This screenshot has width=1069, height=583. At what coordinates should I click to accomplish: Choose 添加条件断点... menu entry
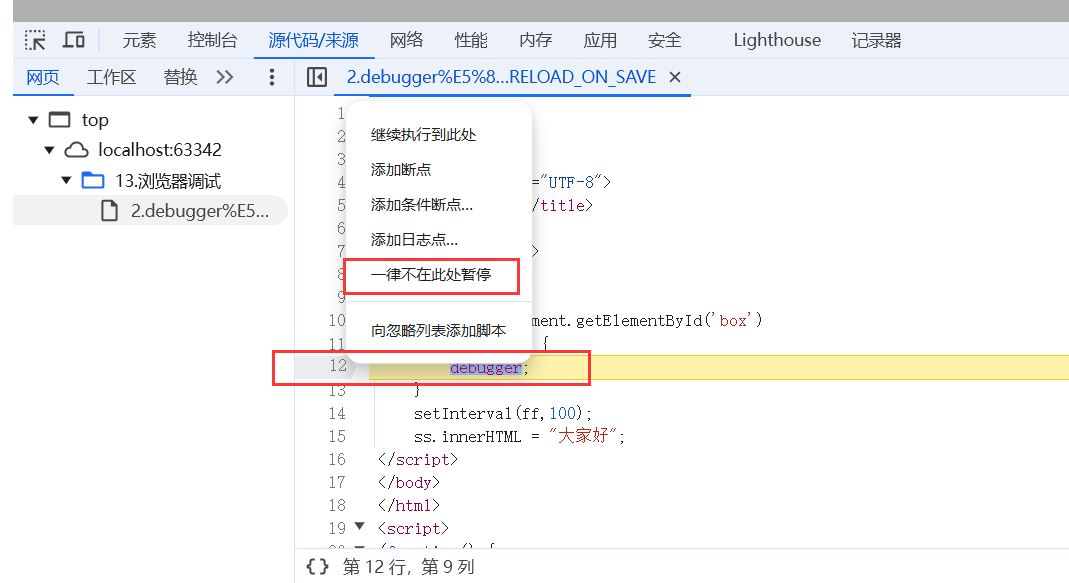pos(421,205)
